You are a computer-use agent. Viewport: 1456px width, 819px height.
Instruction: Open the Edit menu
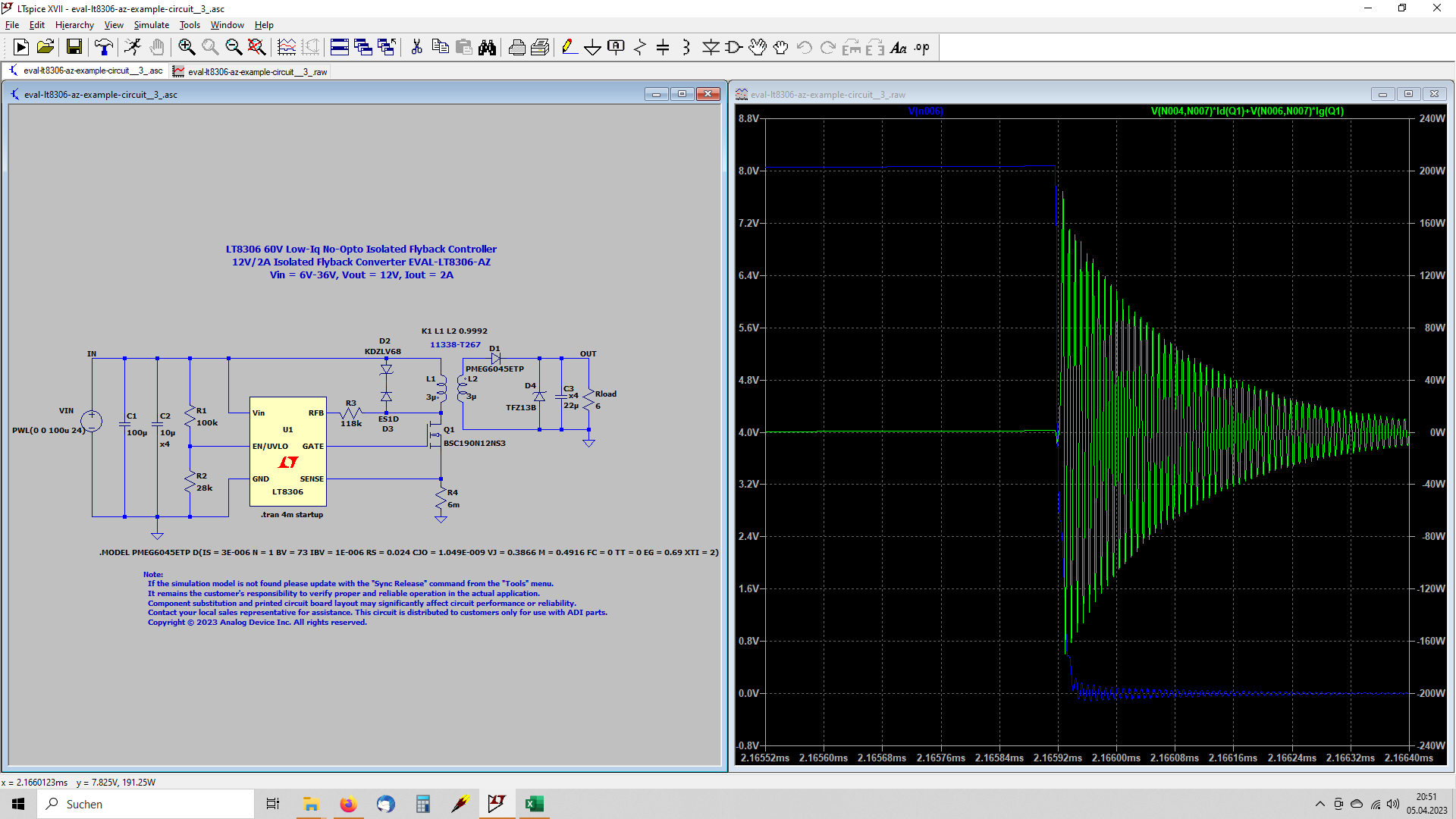tap(37, 25)
